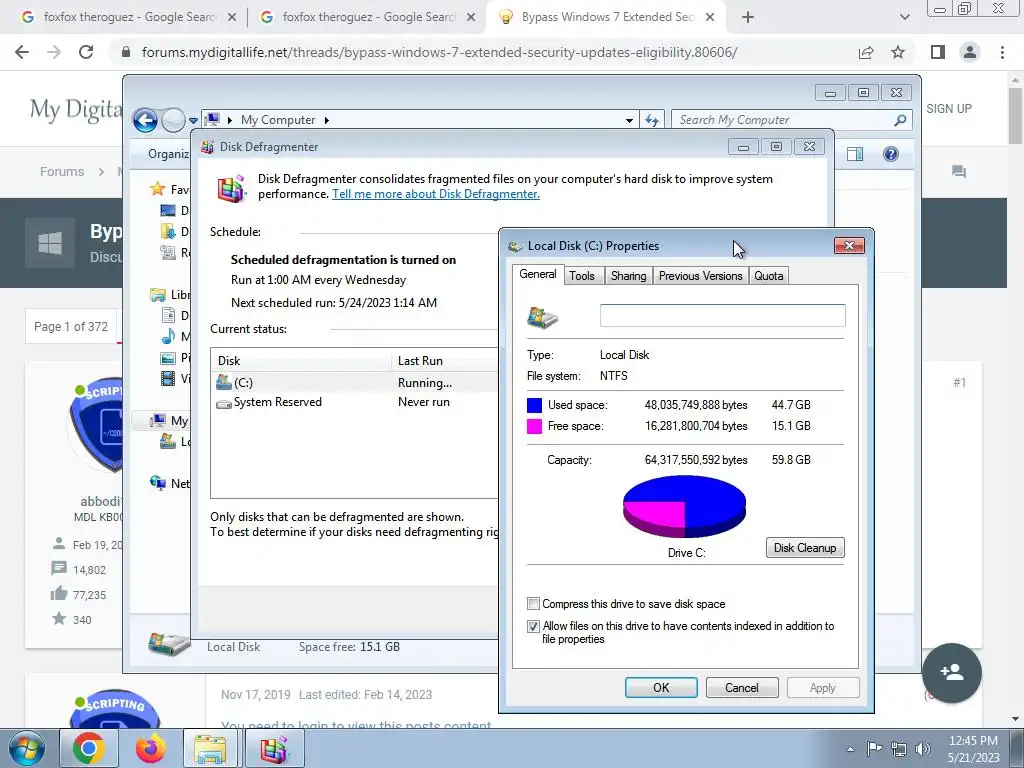Viewport: 1024px width, 768px height.
Task: Open Explorer help question mark icon
Action: (x=891, y=154)
